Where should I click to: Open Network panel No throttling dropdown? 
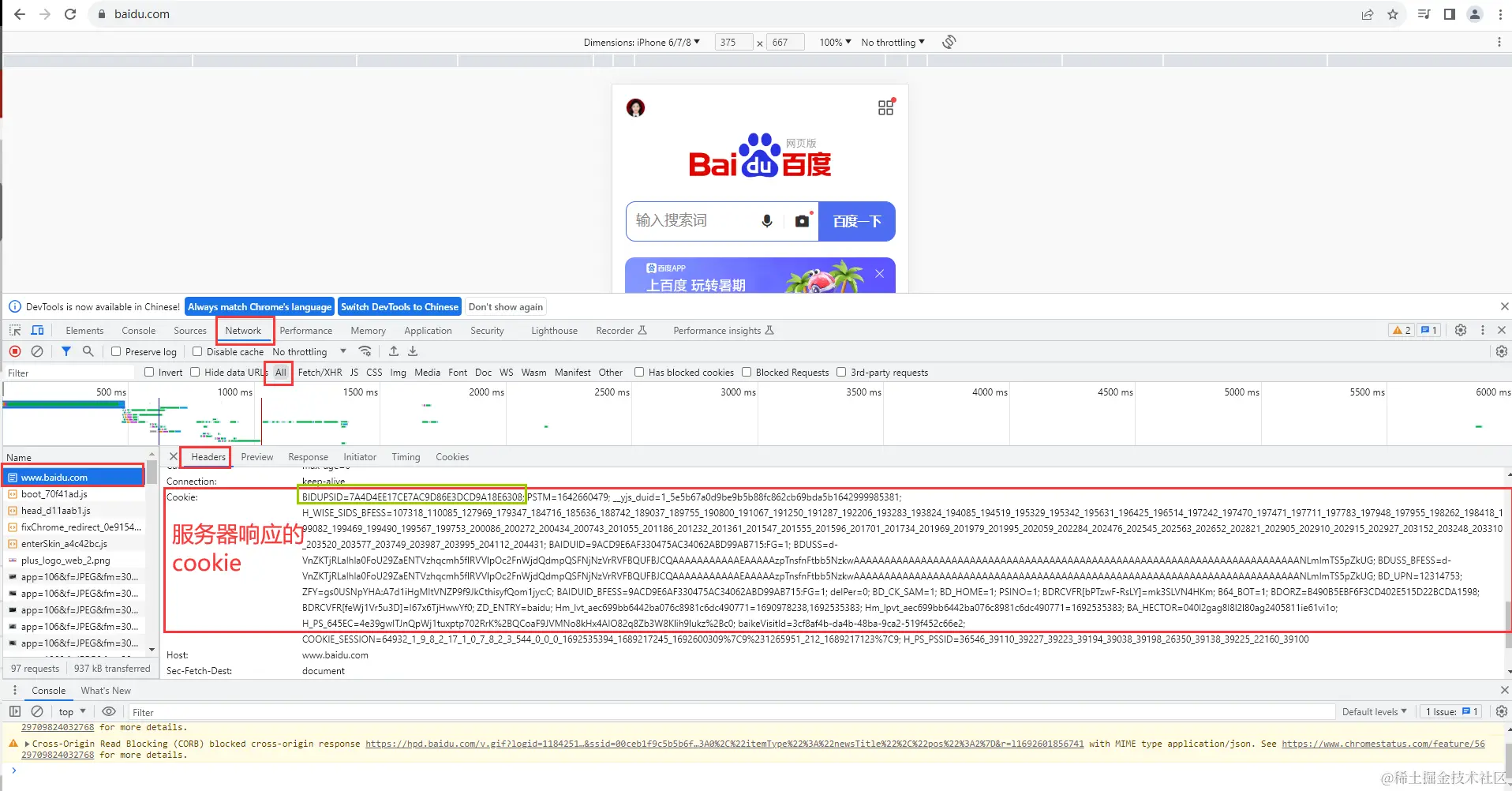309,351
